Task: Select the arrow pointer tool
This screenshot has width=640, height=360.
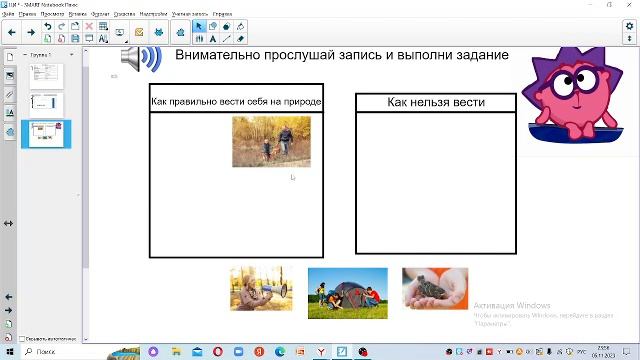Action: [x=199, y=26]
